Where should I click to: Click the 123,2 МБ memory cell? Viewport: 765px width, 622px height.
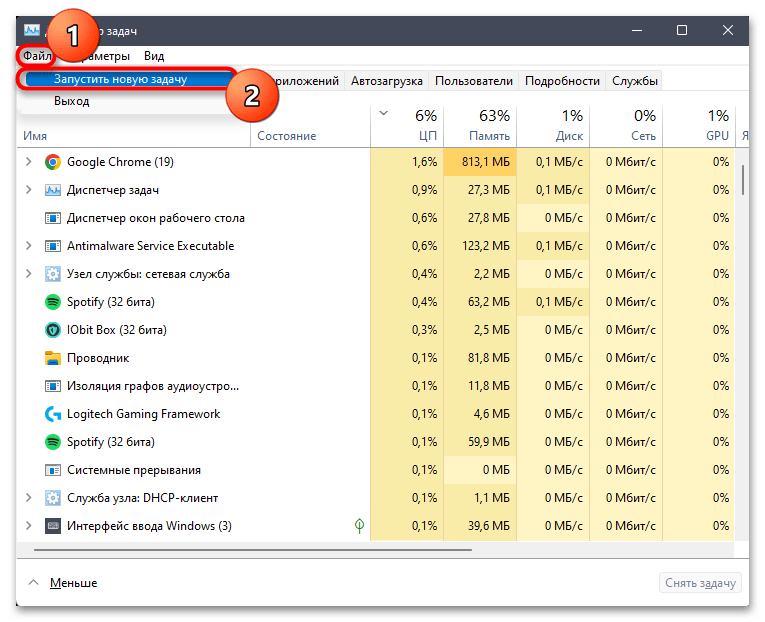(480, 246)
